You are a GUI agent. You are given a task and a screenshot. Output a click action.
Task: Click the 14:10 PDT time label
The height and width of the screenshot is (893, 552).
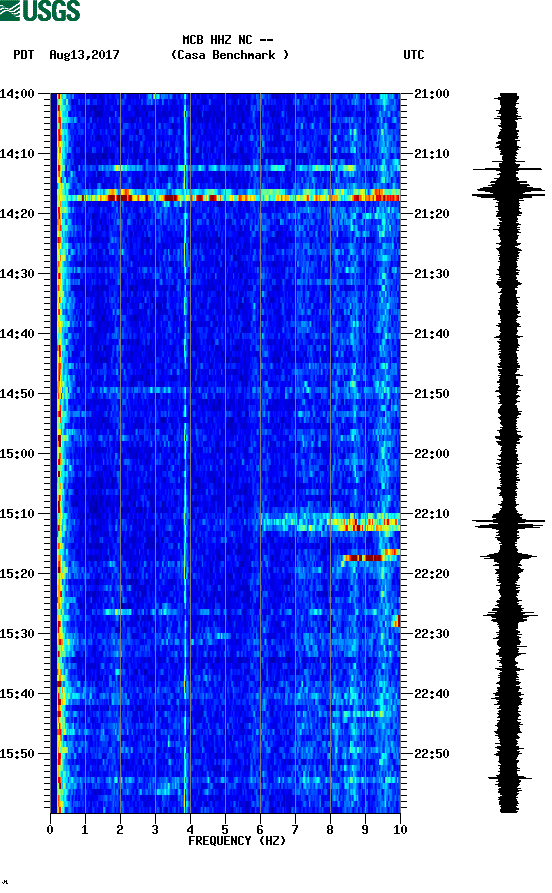[17, 154]
